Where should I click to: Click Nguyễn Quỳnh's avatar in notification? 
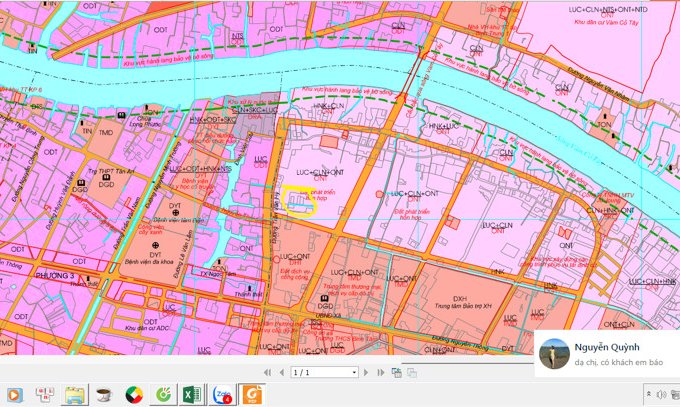click(554, 354)
